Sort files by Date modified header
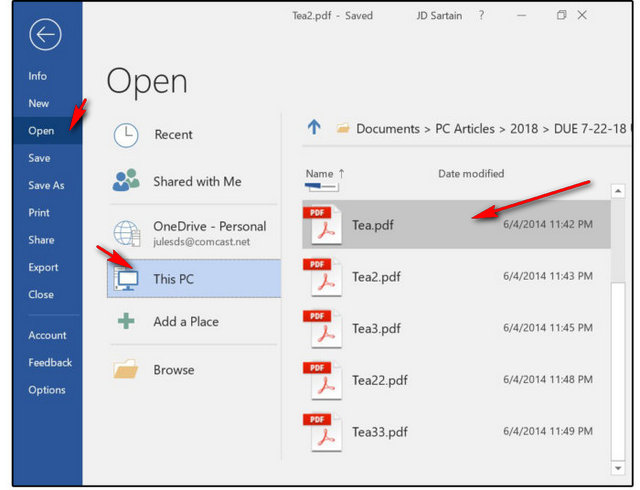Image resolution: width=640 pixels, height=490 pixels. tap(471, 174)
